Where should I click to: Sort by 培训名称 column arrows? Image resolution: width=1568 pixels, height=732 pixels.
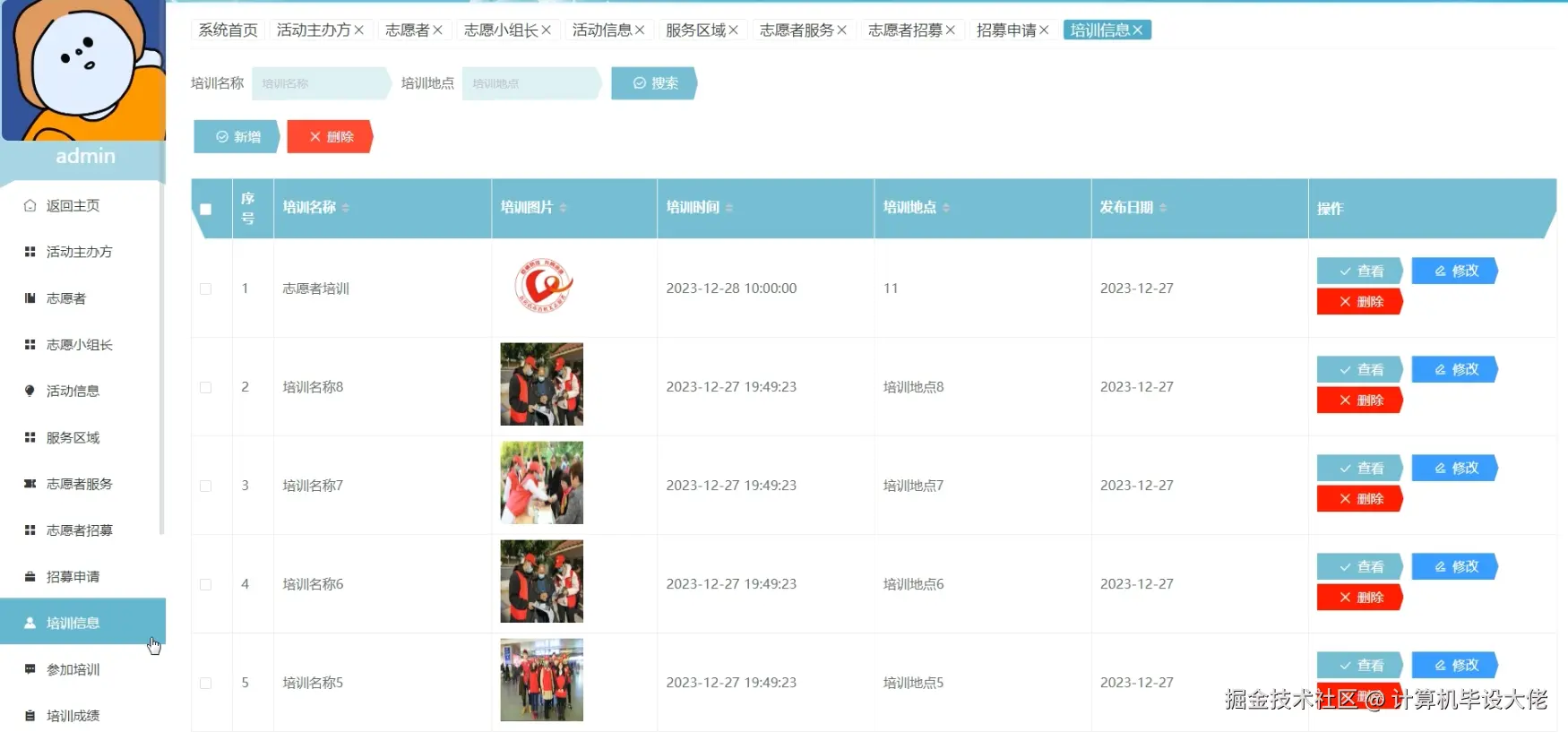pos(346,208)
